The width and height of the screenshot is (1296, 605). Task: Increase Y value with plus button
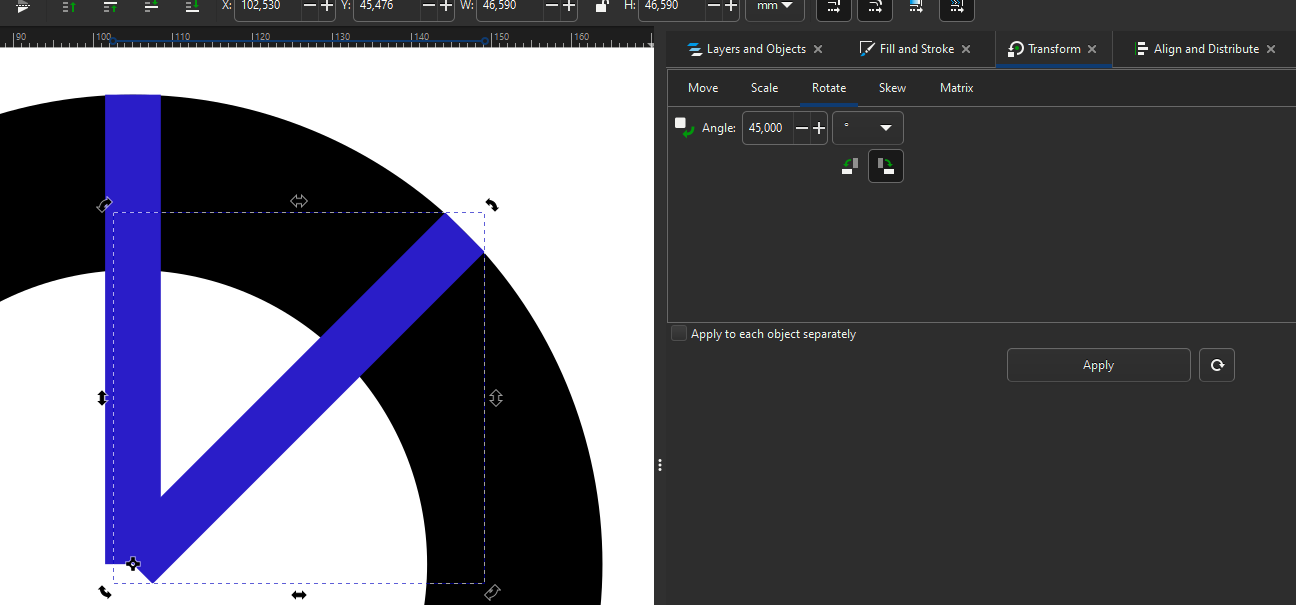(446, 6)
